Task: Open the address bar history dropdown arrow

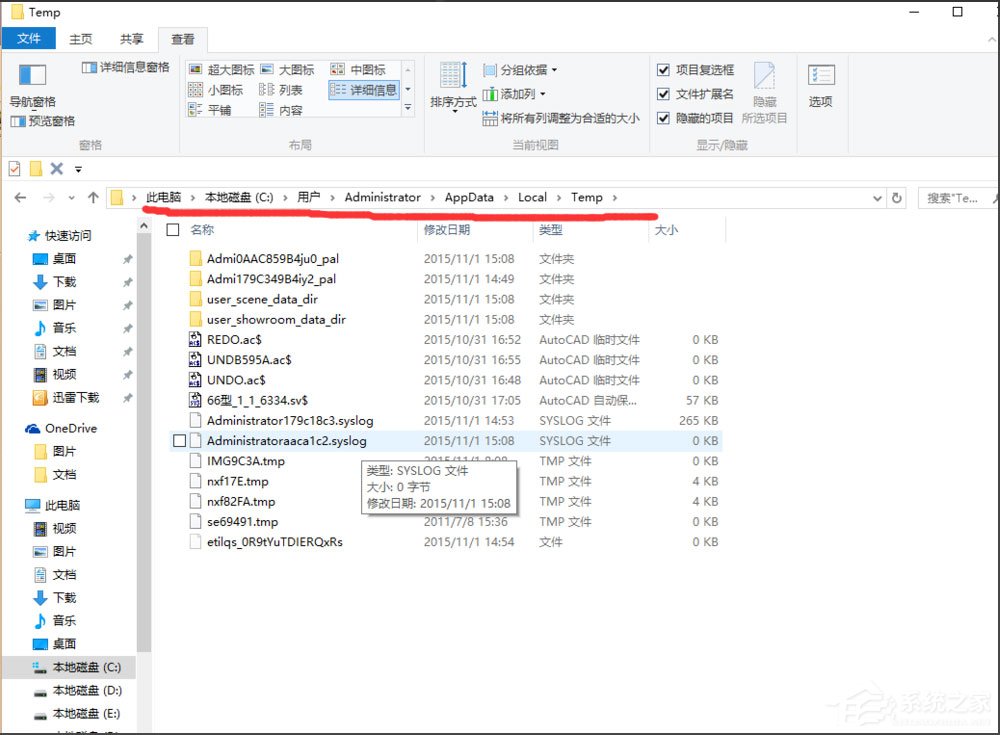Action: point(878,198)
